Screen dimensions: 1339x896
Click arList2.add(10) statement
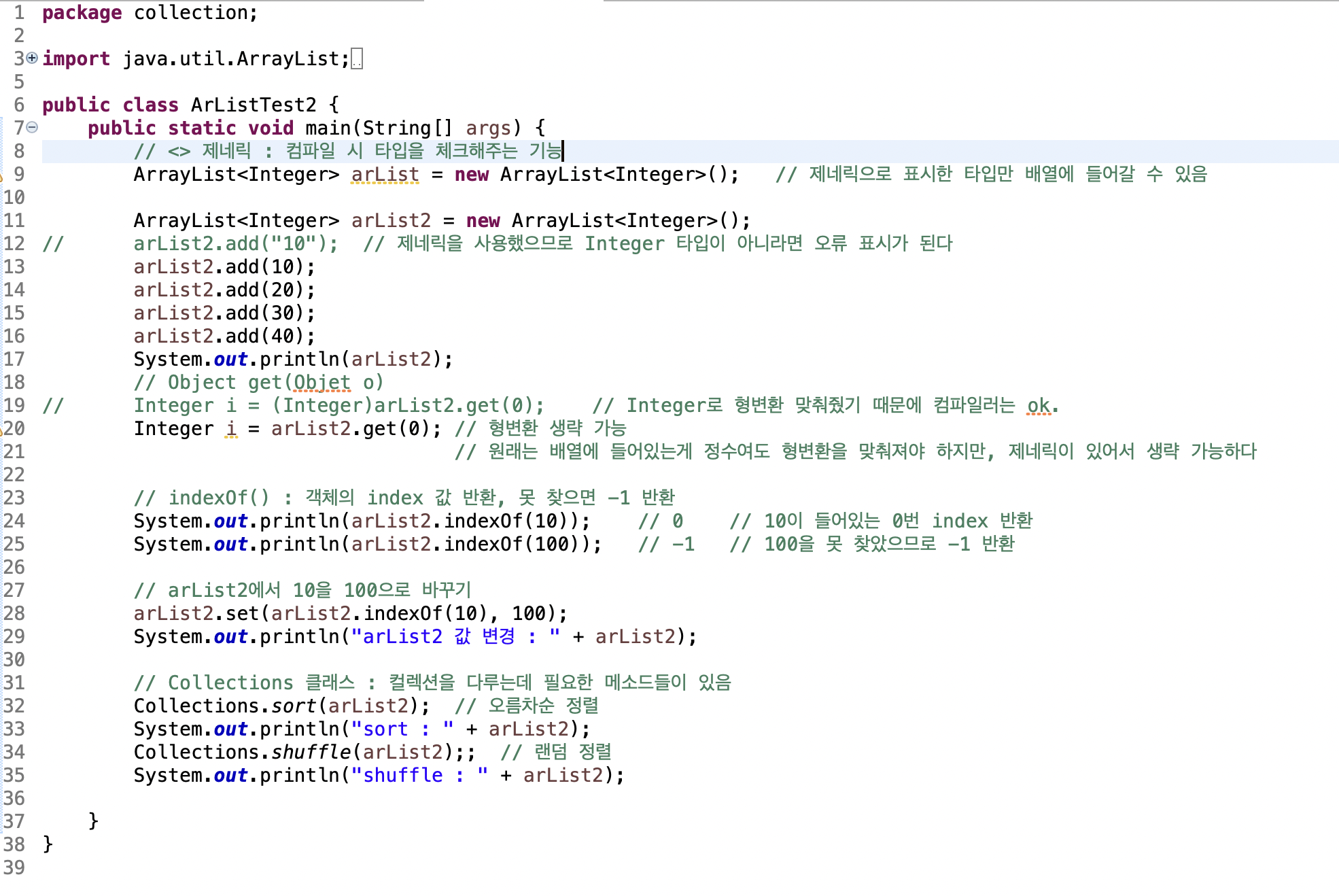(x=224, y=267)
